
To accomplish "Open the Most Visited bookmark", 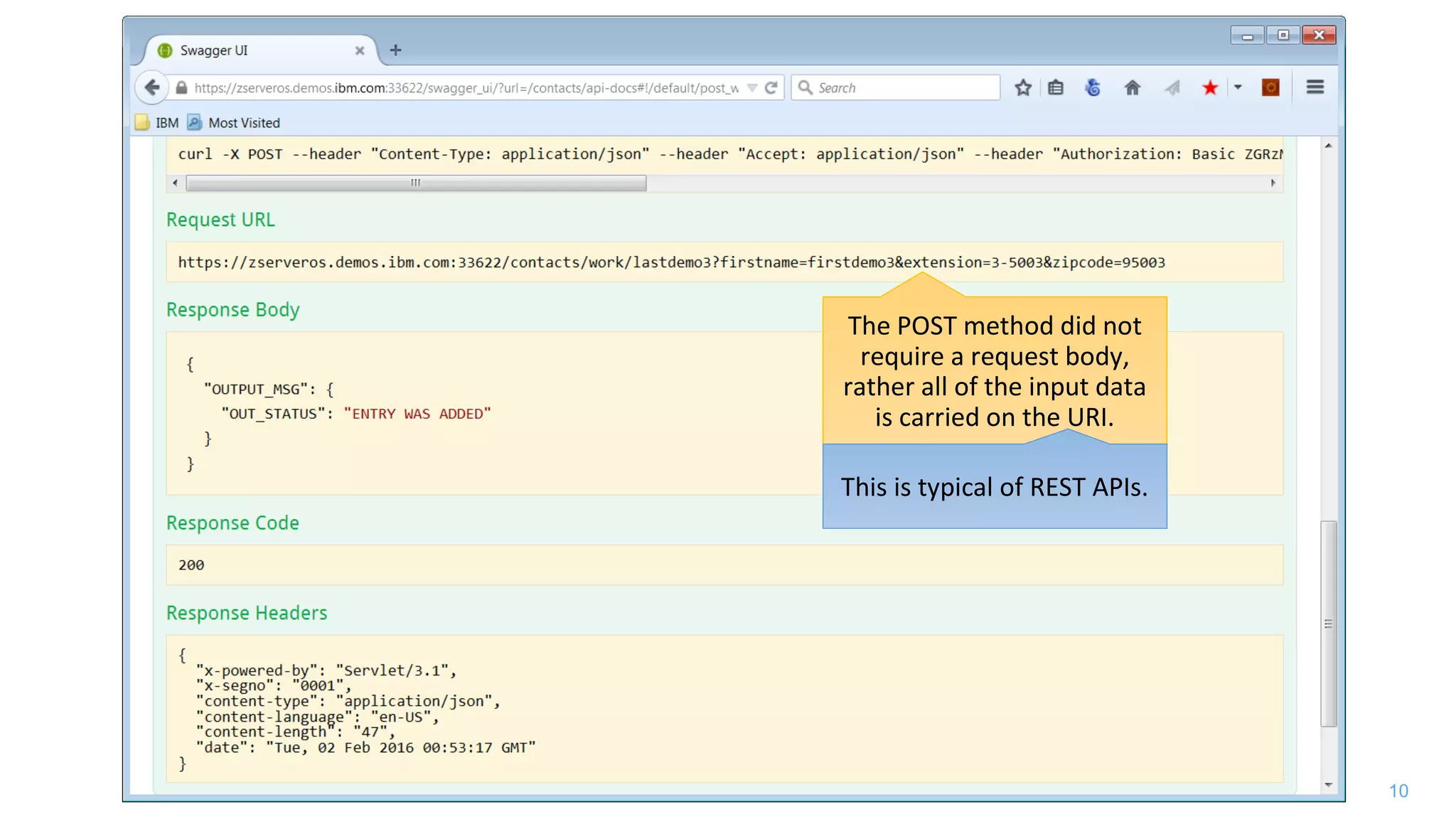I will point(234,123).
